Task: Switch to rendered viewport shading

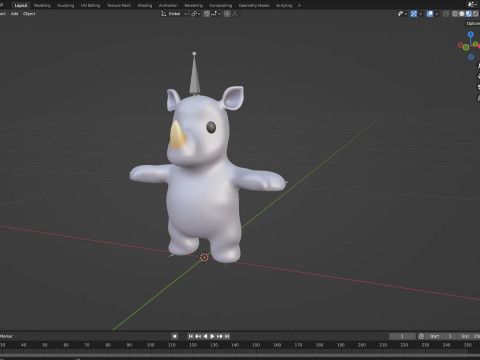Action: coord(476,14)
